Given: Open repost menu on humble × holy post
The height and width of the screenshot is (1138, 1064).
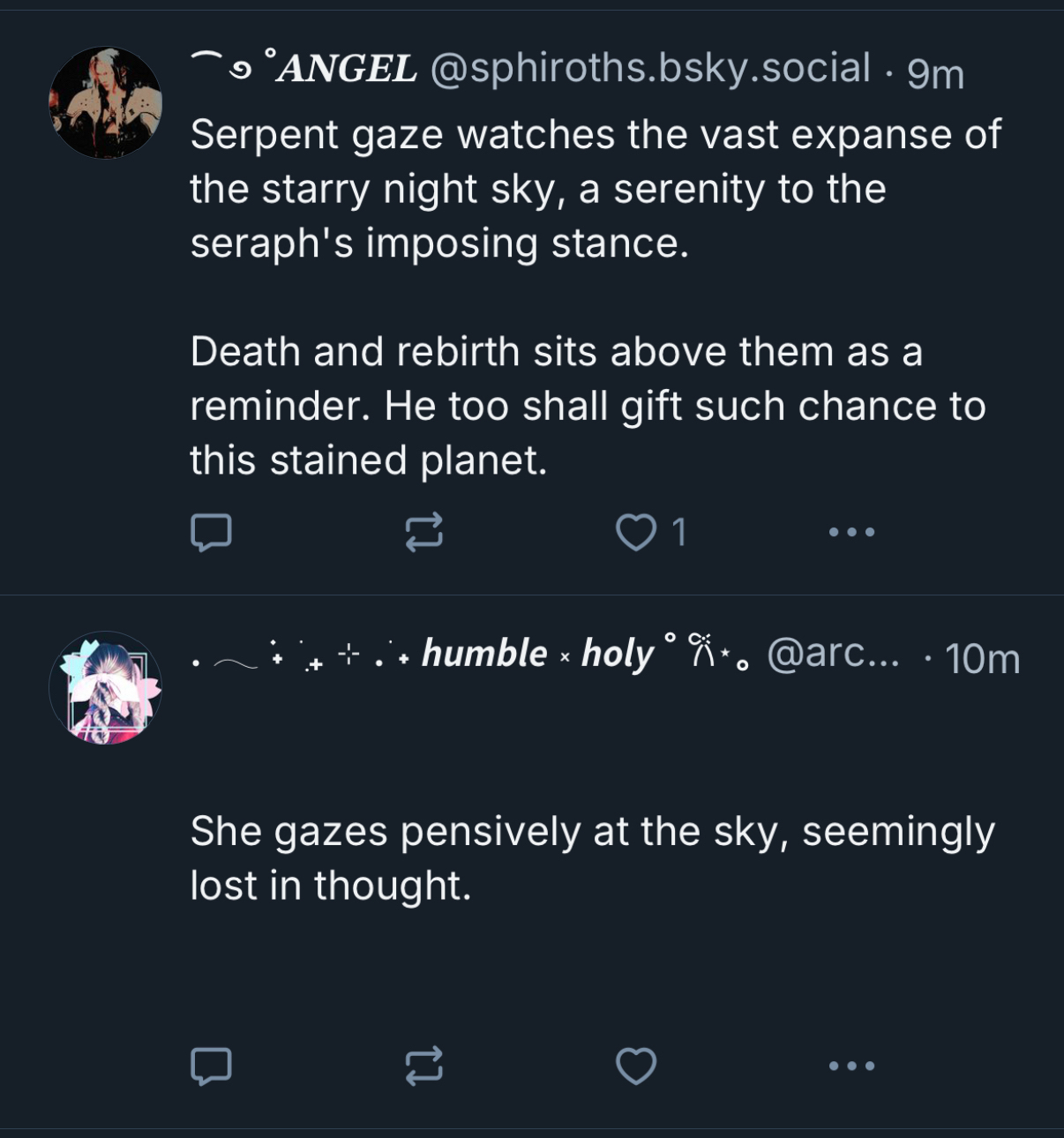Looking at the screenshot, I should [423, 1066].
